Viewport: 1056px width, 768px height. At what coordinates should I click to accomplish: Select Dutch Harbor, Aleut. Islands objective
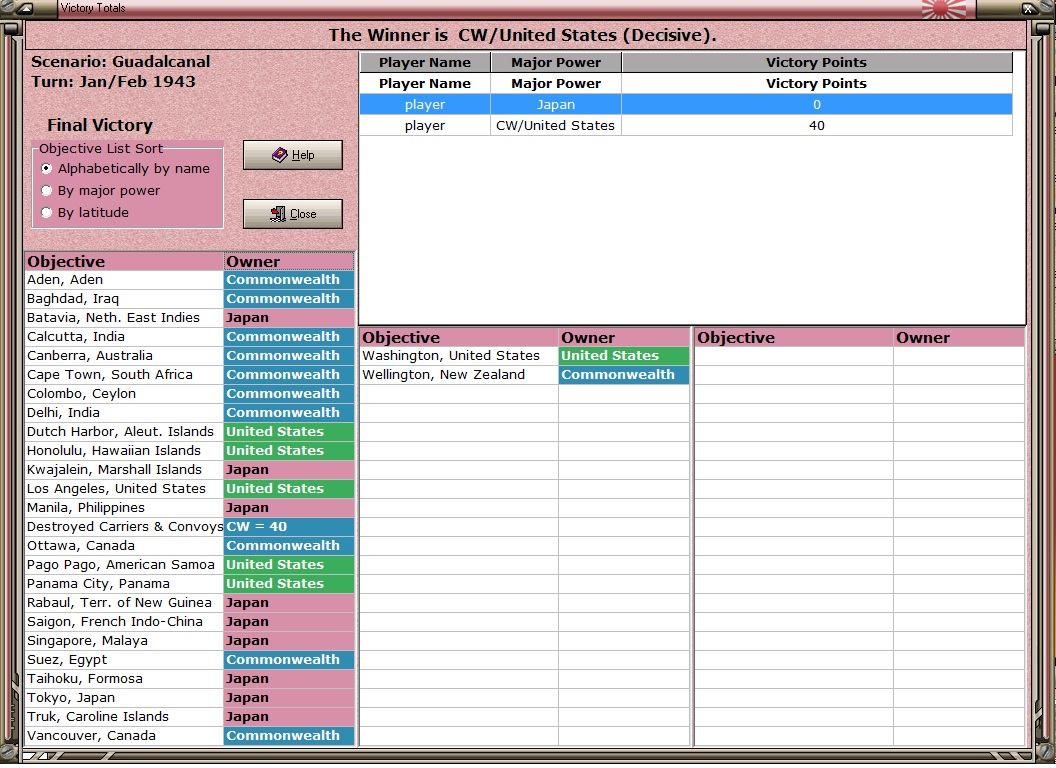[124, 431]
